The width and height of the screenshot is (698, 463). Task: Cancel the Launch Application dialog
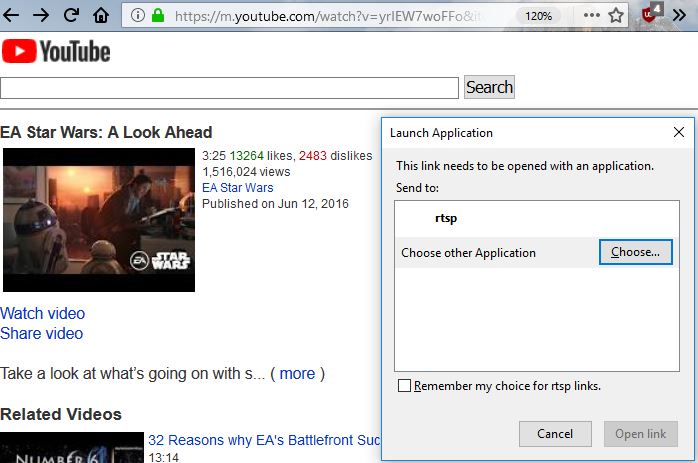[x=555, y=434]
